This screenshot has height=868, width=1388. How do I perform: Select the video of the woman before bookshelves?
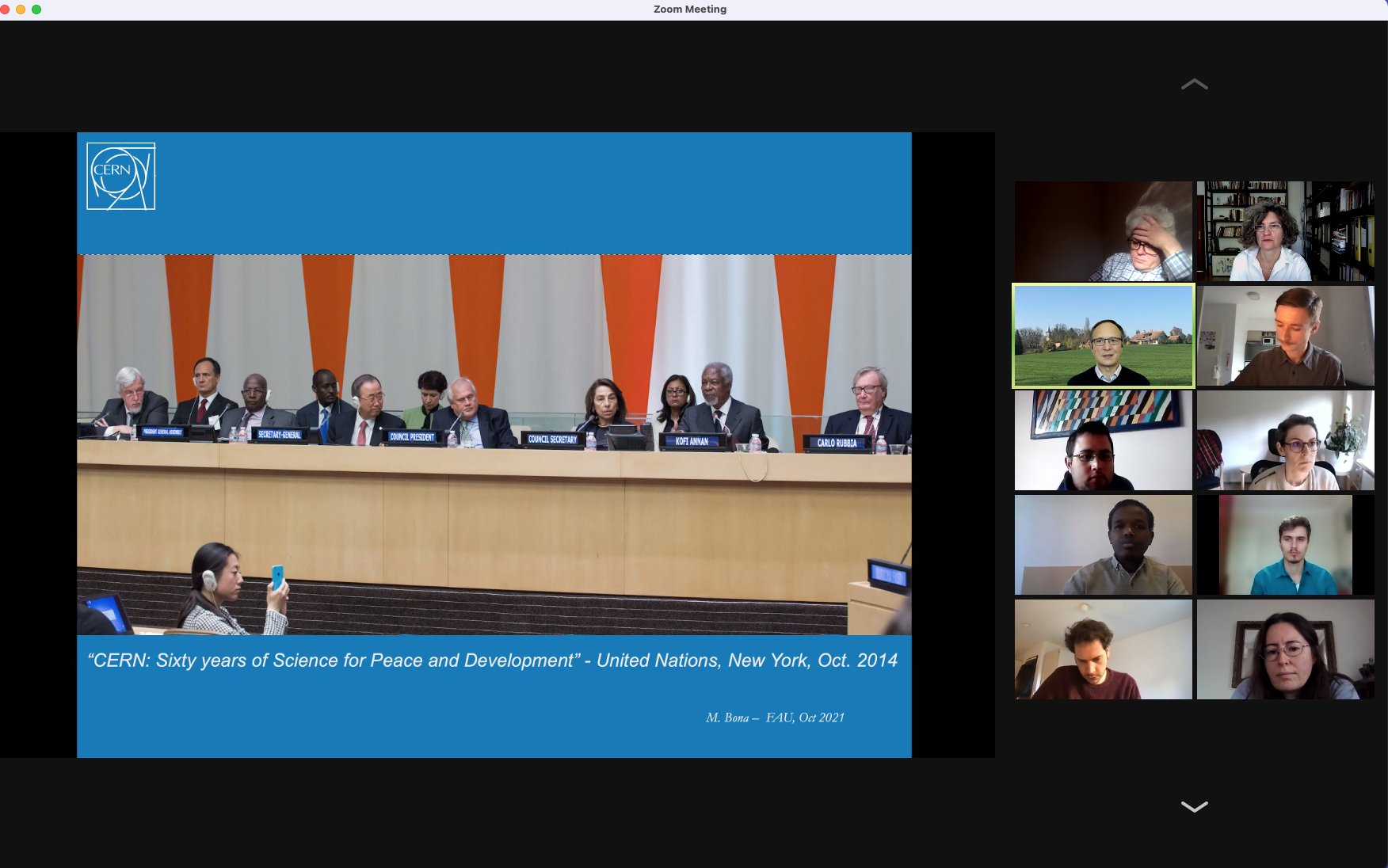1285,231
